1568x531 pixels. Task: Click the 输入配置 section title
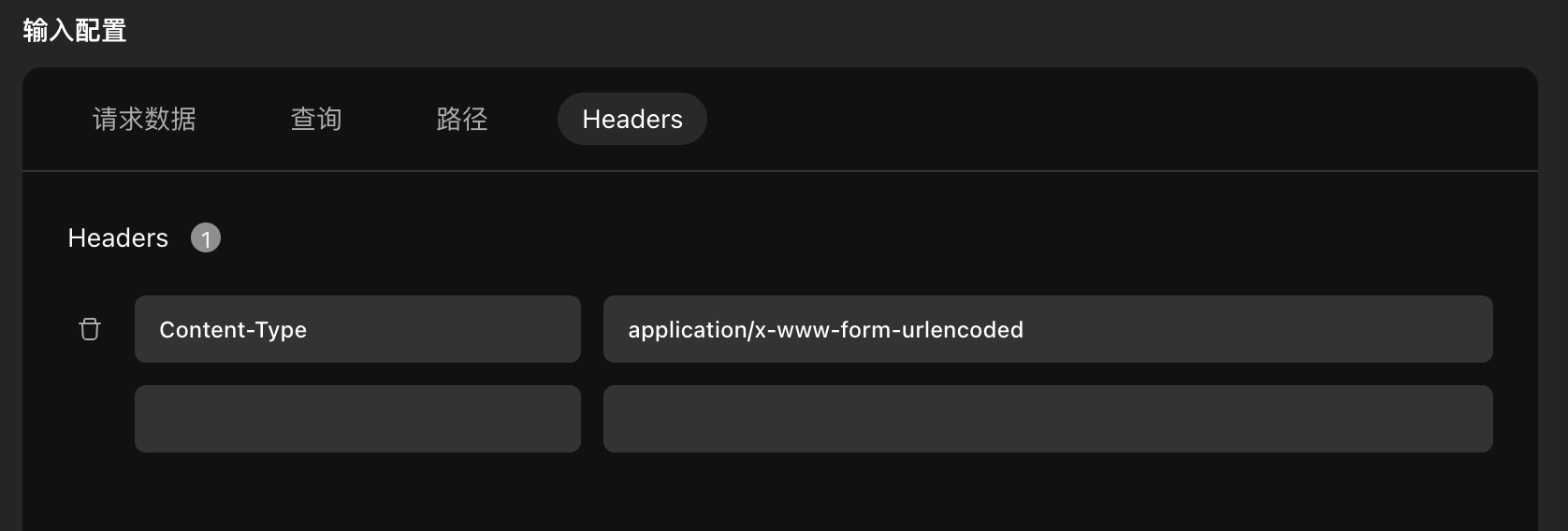click(75, 31)
